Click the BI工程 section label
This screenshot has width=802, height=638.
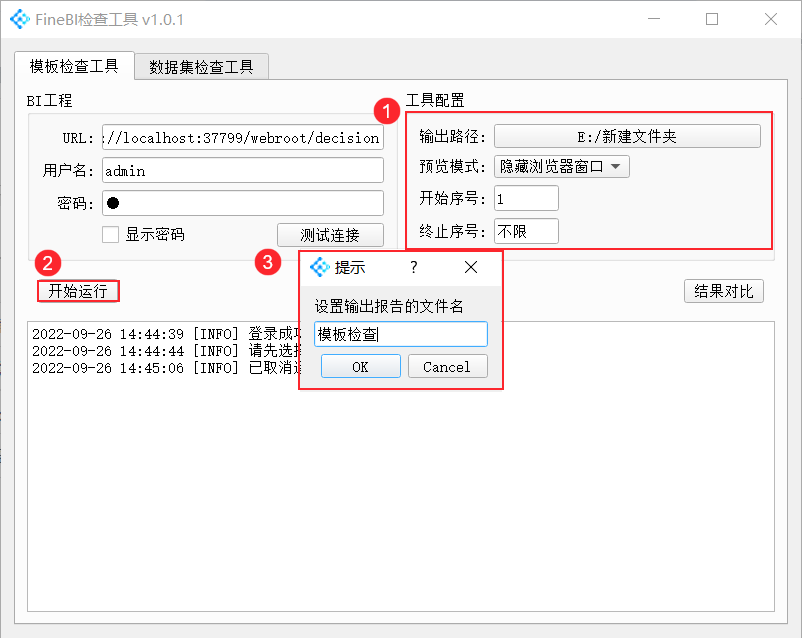(x=49, y=100)
